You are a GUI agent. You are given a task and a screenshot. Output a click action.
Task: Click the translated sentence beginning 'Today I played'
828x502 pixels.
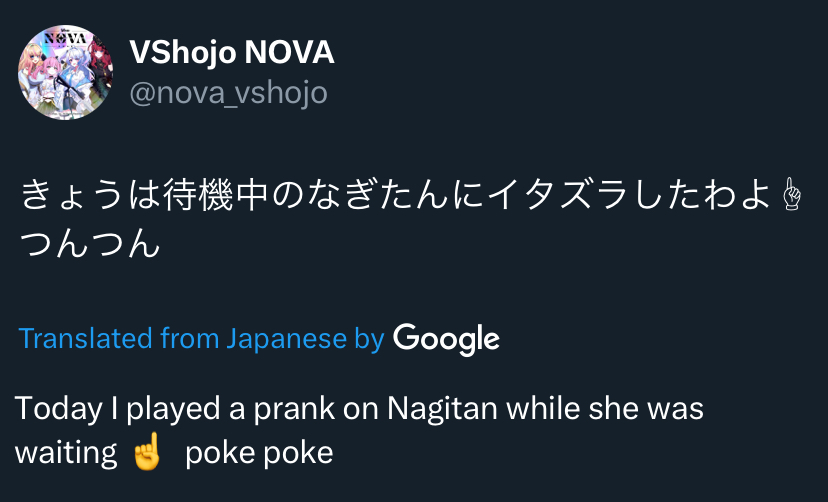click(358, 409)
